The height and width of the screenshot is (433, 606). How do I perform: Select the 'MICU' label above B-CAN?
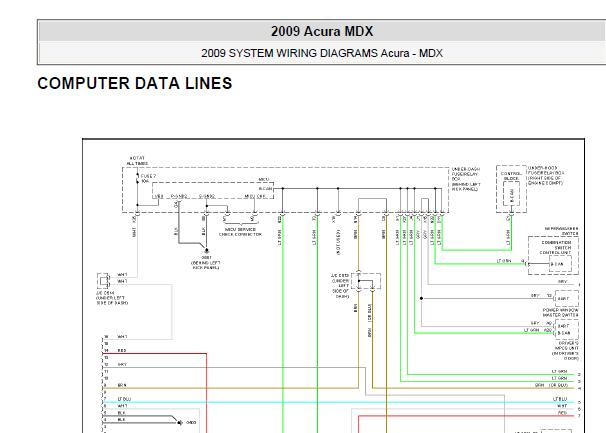263,179
